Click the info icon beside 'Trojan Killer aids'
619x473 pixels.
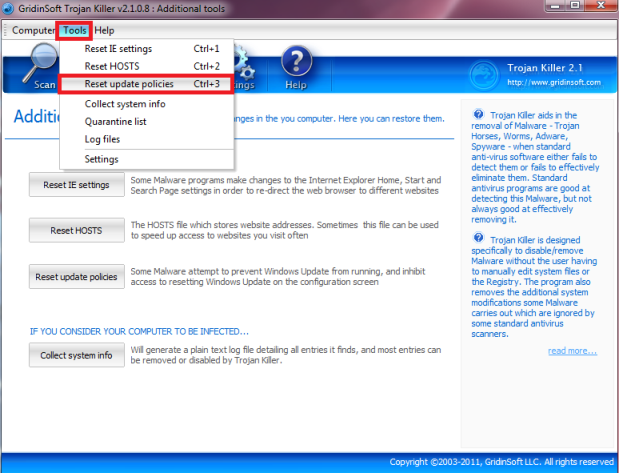478,114
